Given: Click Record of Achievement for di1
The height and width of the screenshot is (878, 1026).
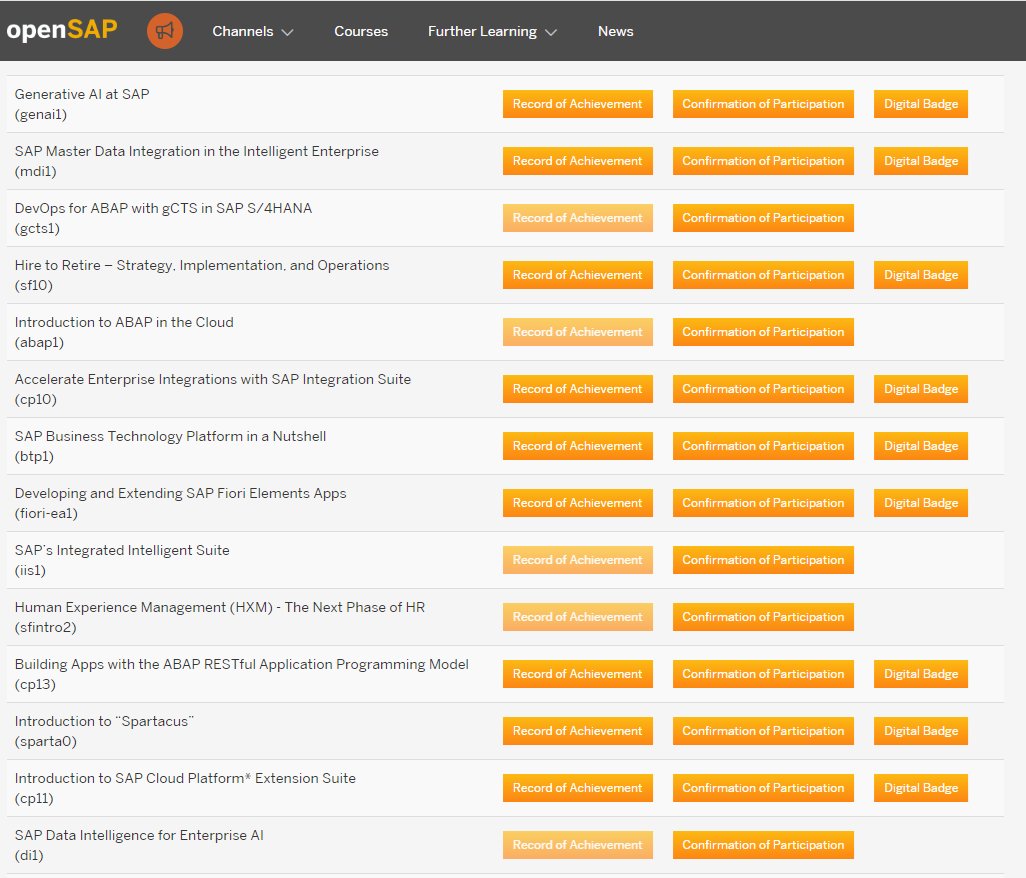Looking at the screenshot, I should 578,844.
